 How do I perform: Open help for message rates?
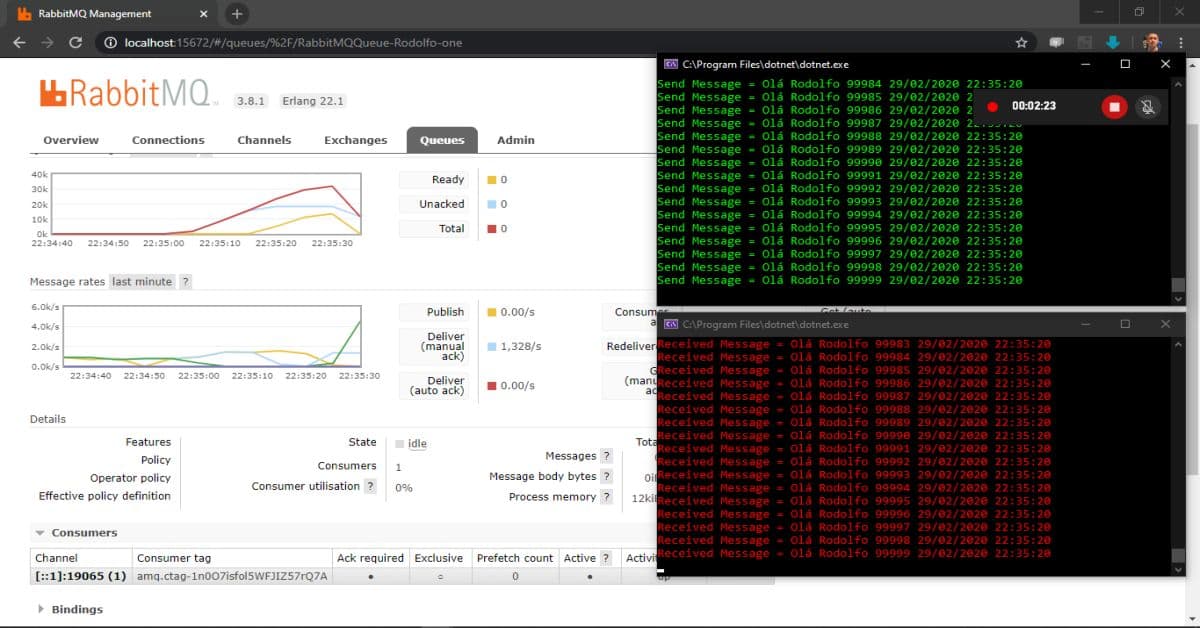pyautogui.click(x=185, y=282)
